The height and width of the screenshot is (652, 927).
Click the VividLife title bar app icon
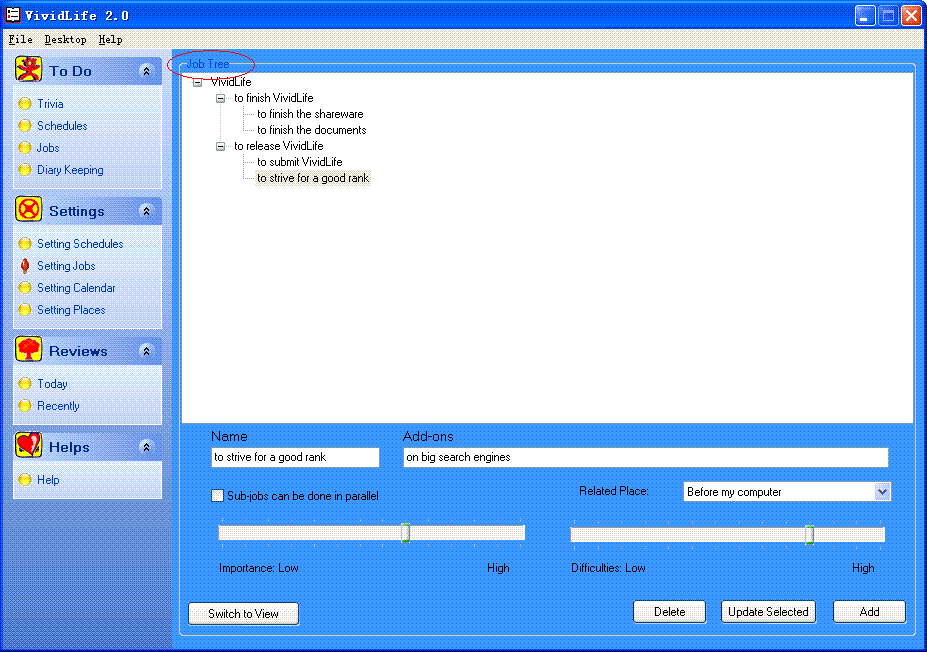point(12,15)
